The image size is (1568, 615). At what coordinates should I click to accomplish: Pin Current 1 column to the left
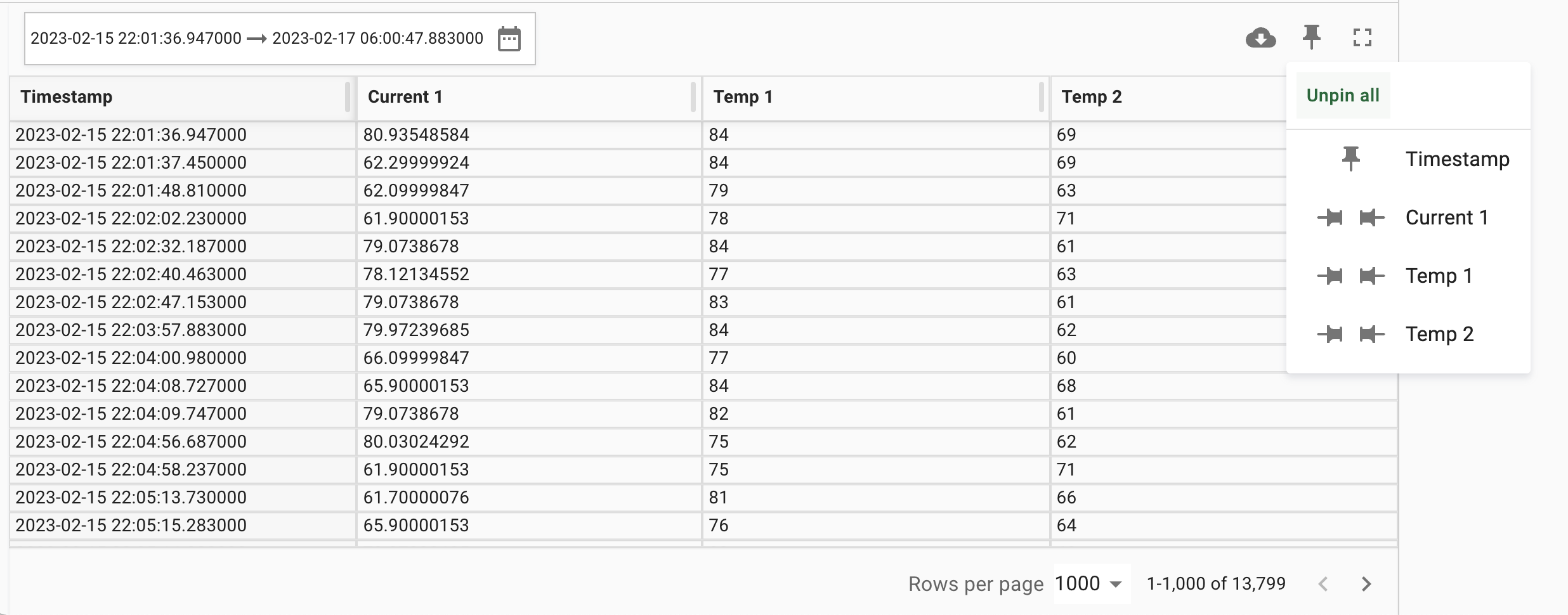coord(1330,218)
